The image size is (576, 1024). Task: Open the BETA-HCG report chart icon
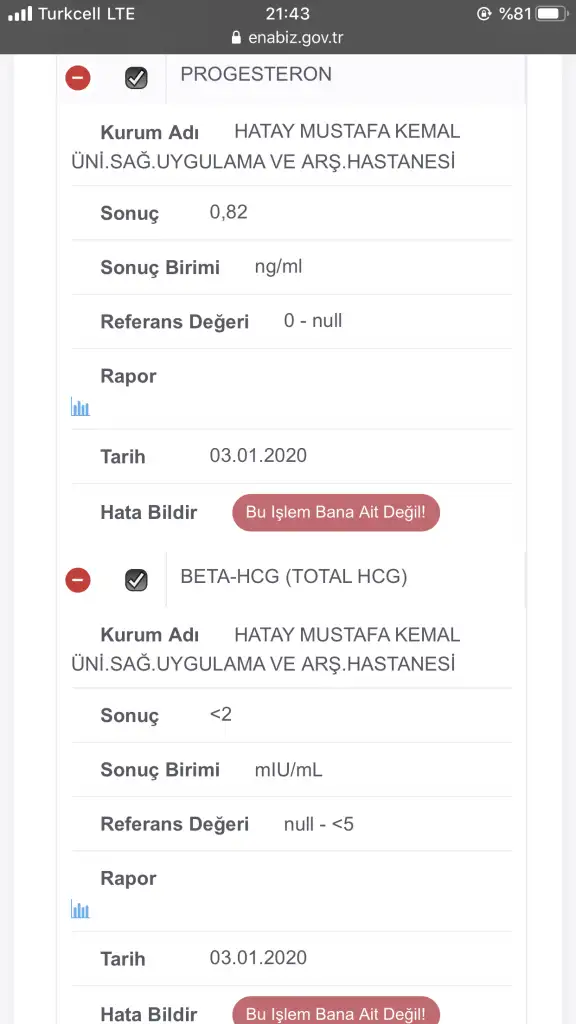80,909
